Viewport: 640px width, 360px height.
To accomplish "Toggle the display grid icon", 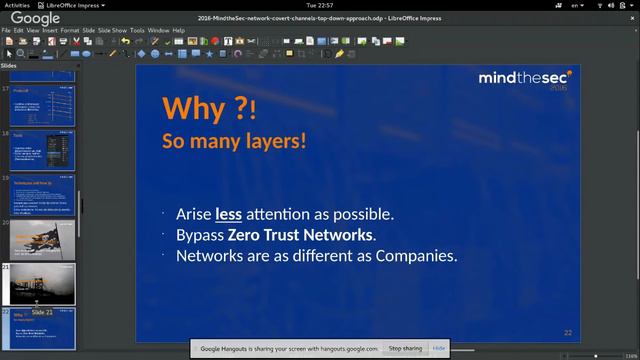I will click(x=265, y=41).
